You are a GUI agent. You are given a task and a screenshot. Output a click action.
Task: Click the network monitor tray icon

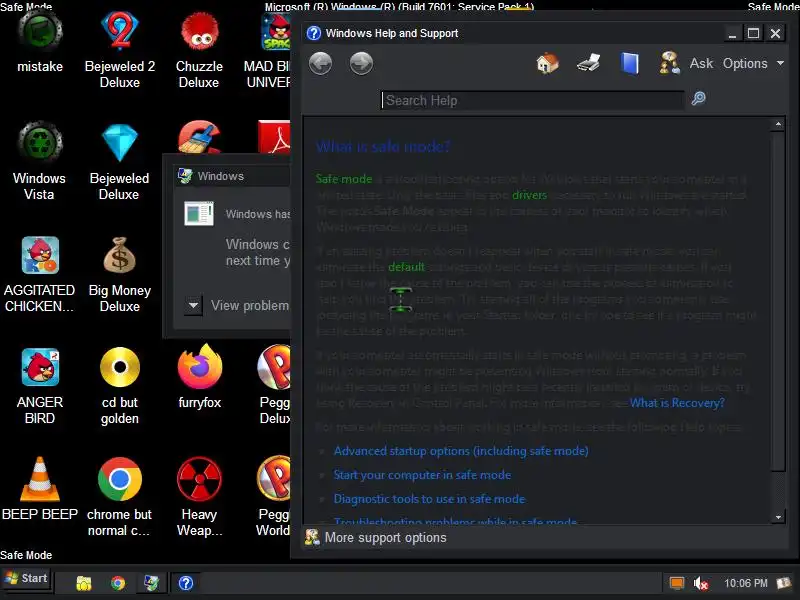[677, 583]
